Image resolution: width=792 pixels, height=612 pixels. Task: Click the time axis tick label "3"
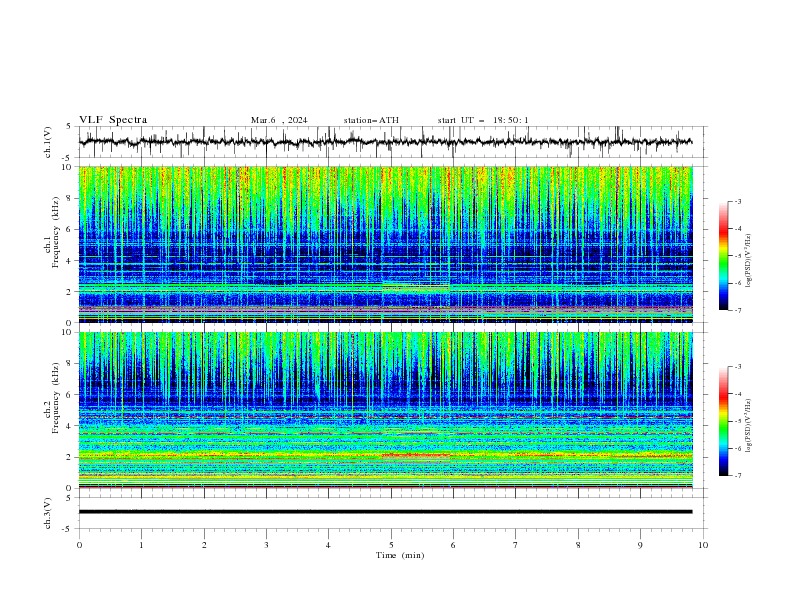point(266,545)
